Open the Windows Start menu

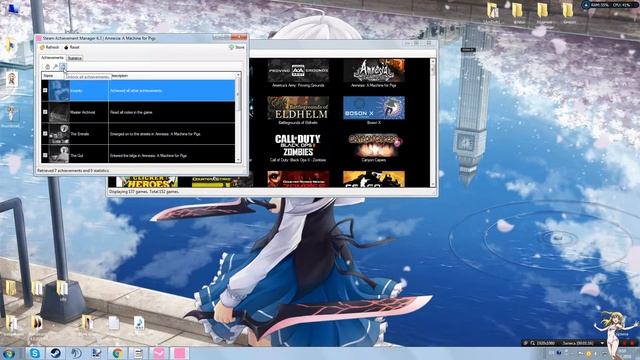point(9,353)
